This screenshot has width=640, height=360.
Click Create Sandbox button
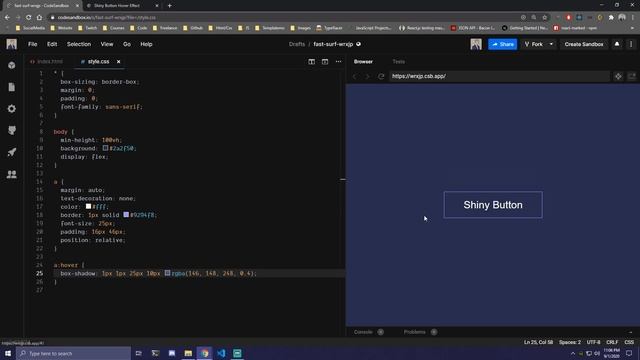pyautogui.click(x=584, y=44)
